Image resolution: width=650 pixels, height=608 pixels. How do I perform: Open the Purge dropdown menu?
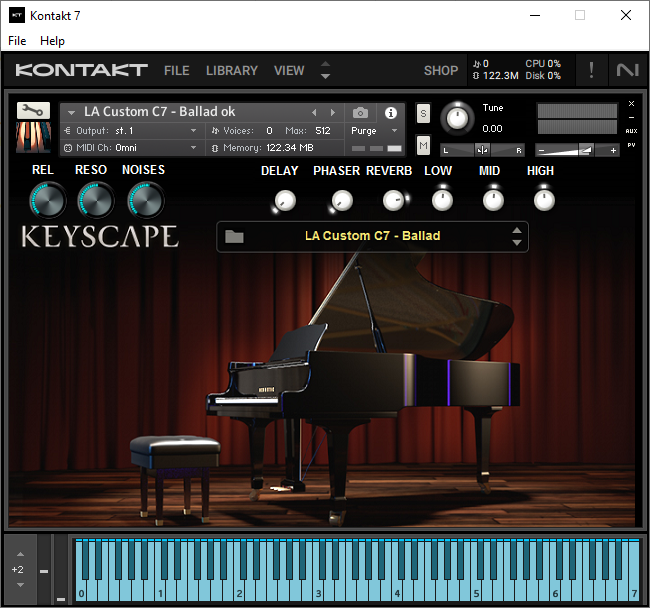[374, 131]
